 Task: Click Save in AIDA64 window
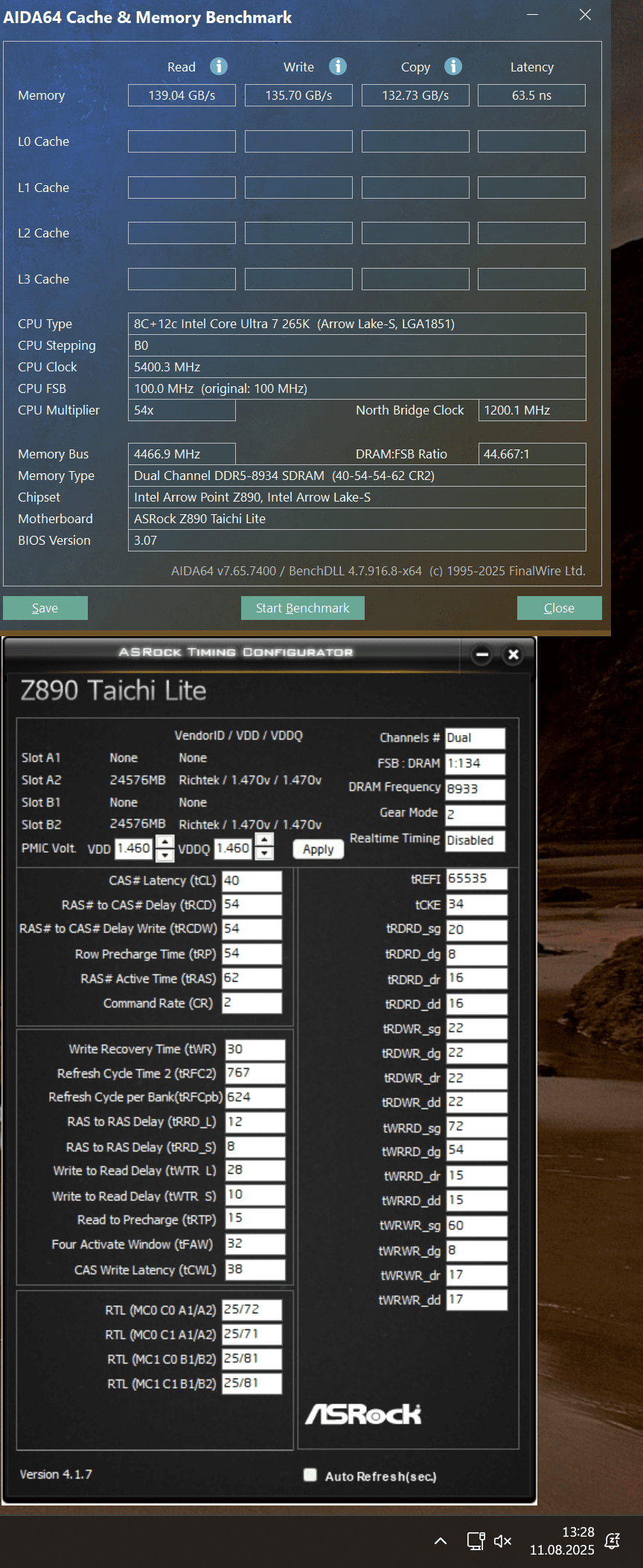(x=45, y=608)
